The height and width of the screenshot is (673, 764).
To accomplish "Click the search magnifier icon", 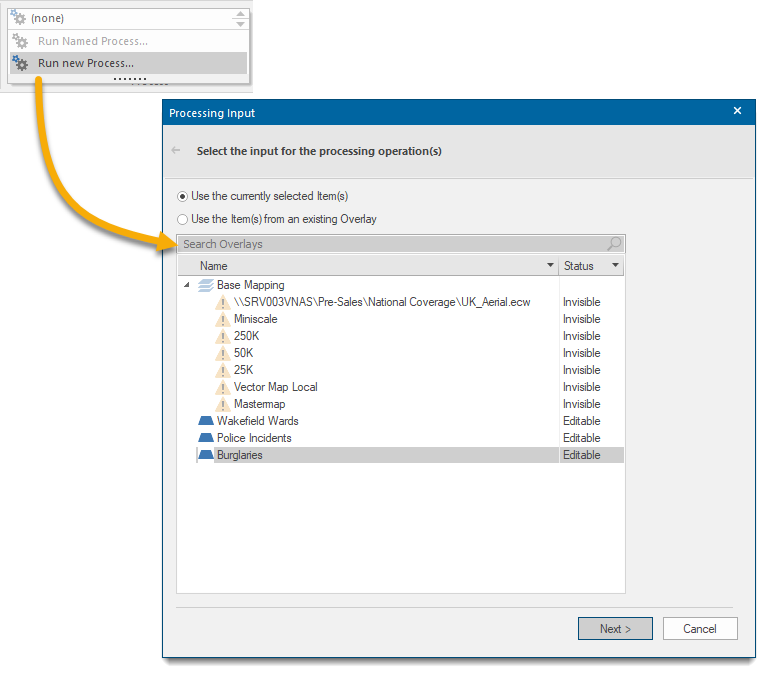I will pos(614,244).
